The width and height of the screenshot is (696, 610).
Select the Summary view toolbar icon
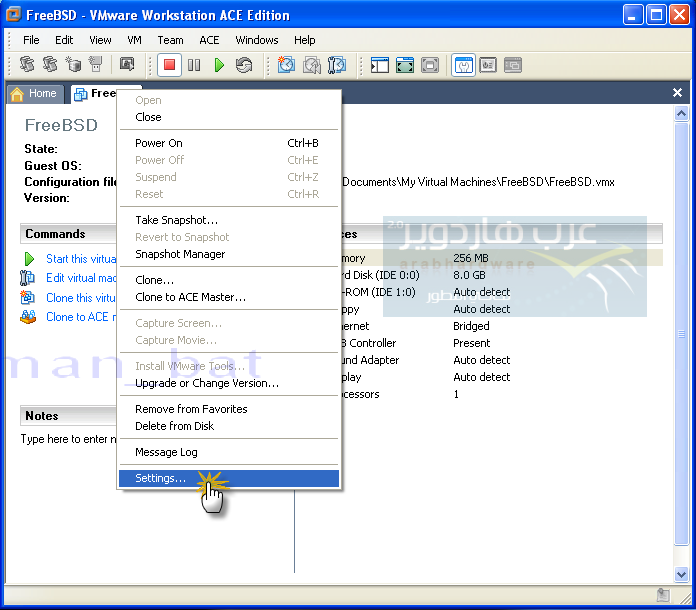(463, 66)
